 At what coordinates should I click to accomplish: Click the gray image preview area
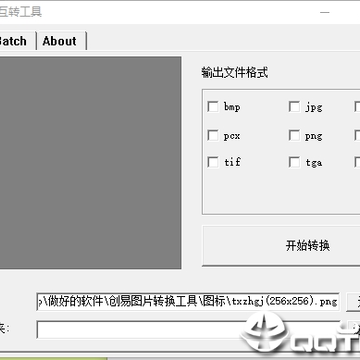pos(90,162)
